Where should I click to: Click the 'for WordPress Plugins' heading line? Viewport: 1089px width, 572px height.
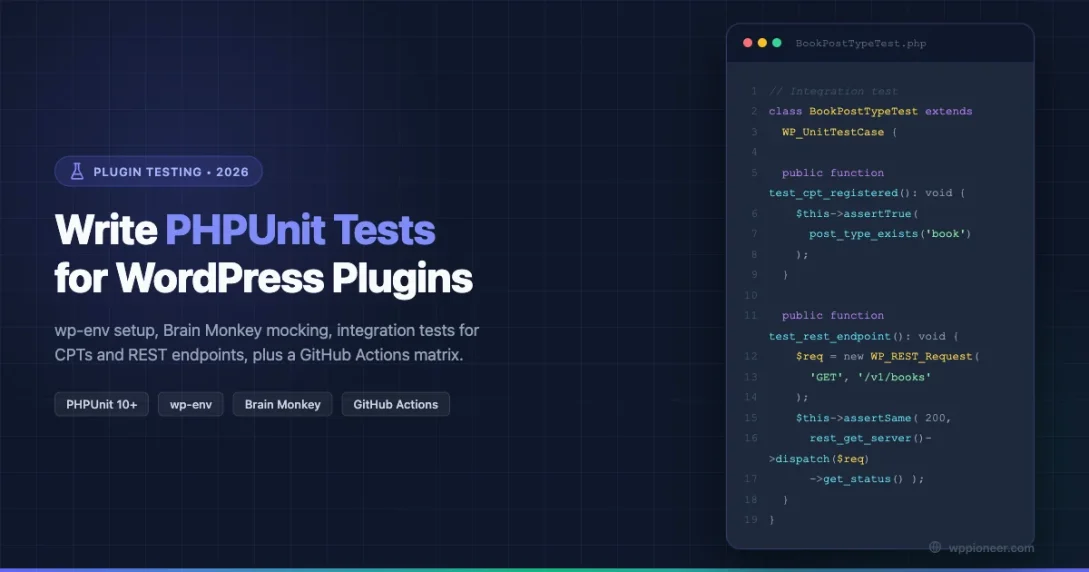(264, 278)
